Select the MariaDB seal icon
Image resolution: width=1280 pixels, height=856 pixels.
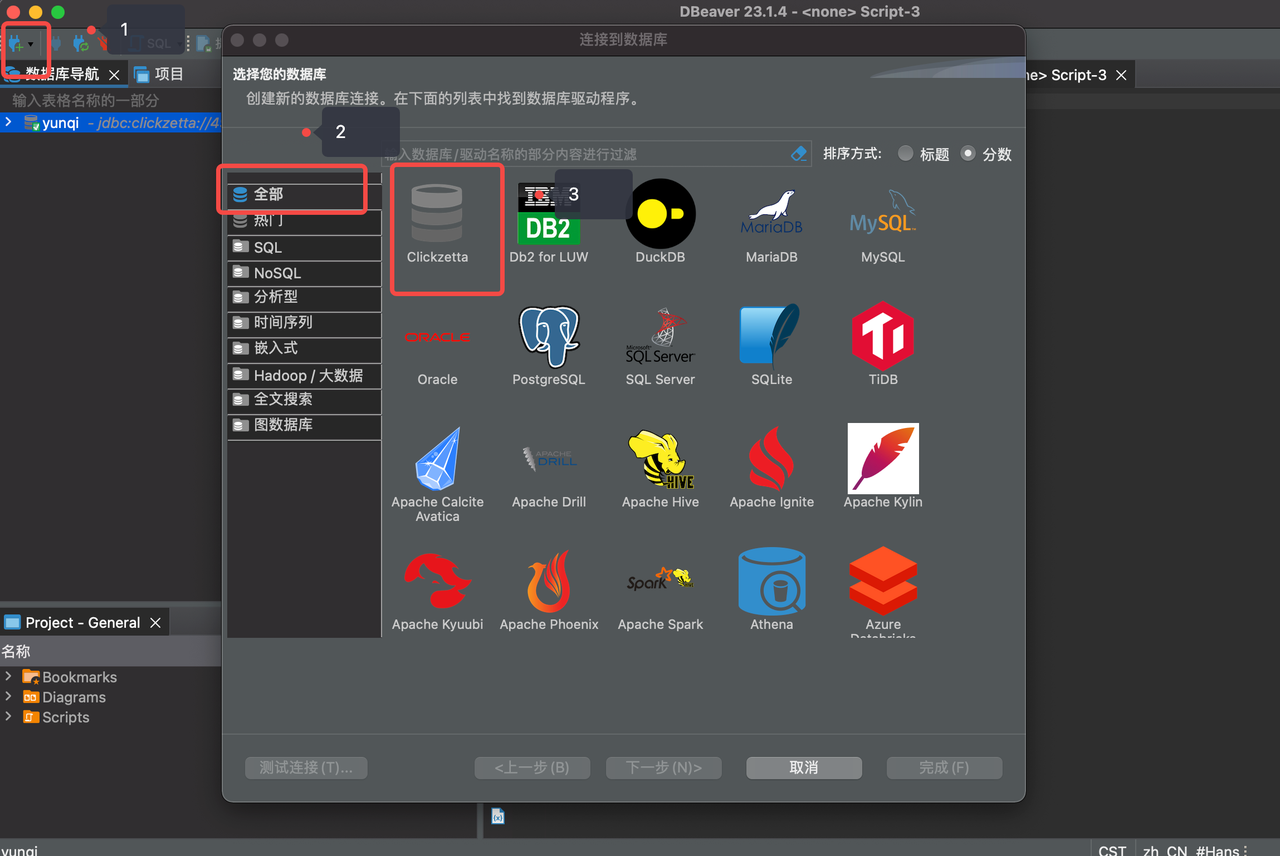coord(771,215)
